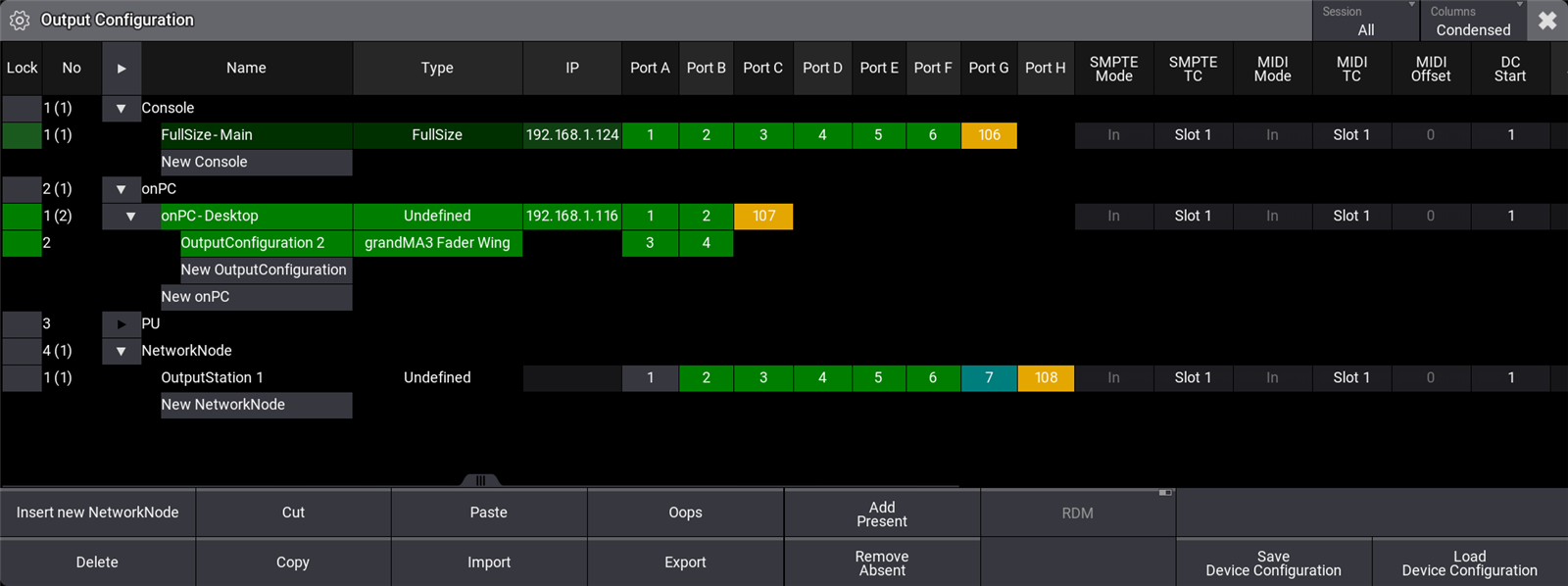Click the orange 106 Port G cell
The width and height of the screenshot is (1568, 586).
tap(990, 135)
